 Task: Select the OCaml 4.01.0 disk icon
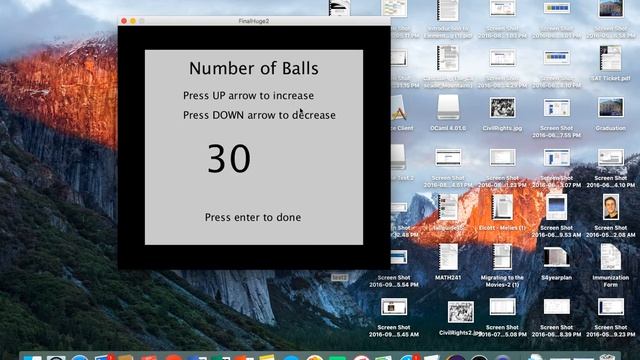pos(448,108)
